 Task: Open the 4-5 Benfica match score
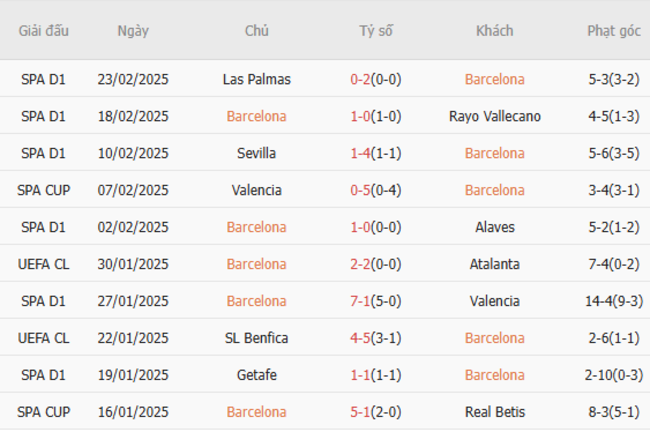[360, 338]
